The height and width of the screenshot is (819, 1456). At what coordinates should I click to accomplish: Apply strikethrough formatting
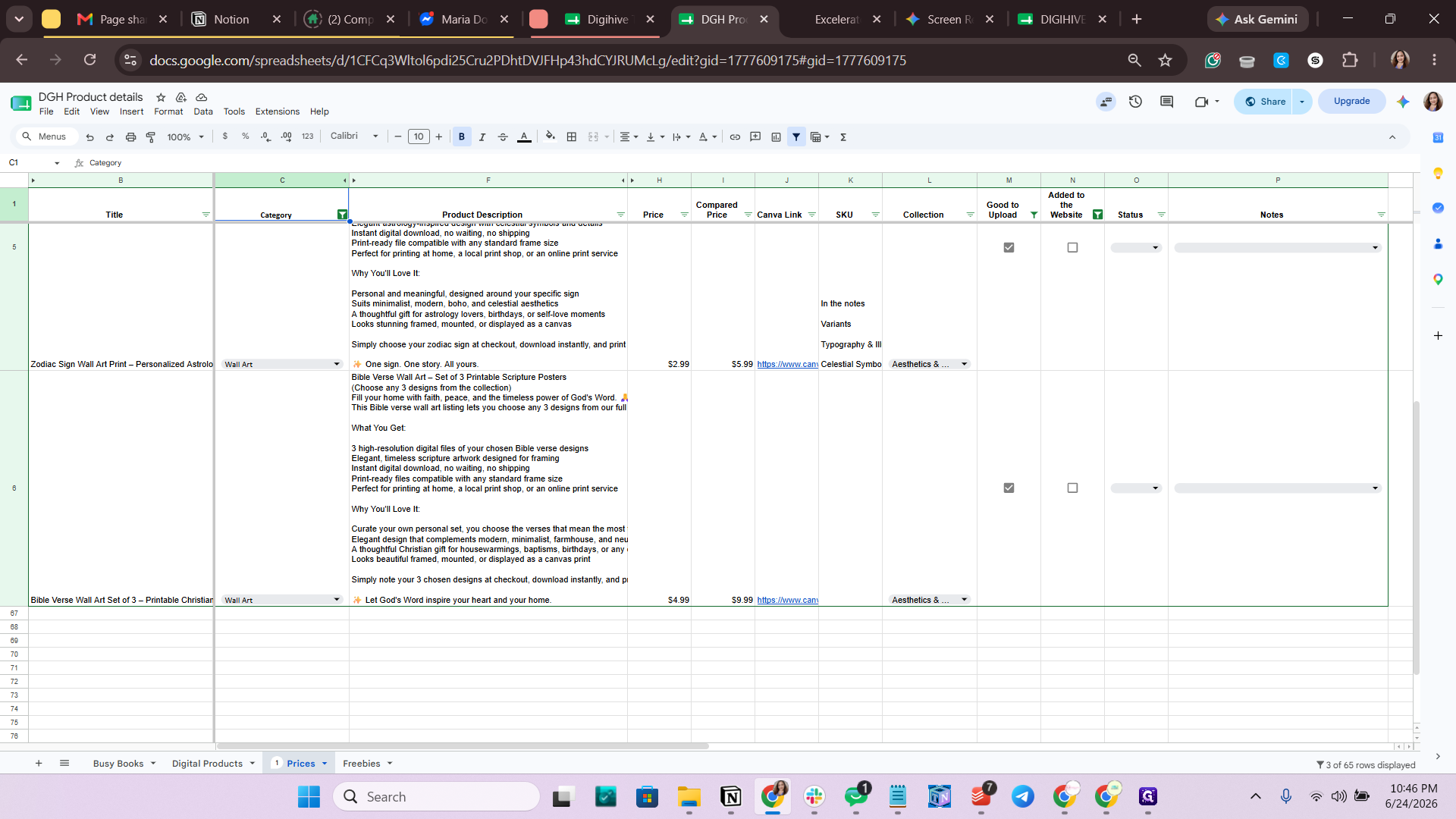(x=503, y=136)
